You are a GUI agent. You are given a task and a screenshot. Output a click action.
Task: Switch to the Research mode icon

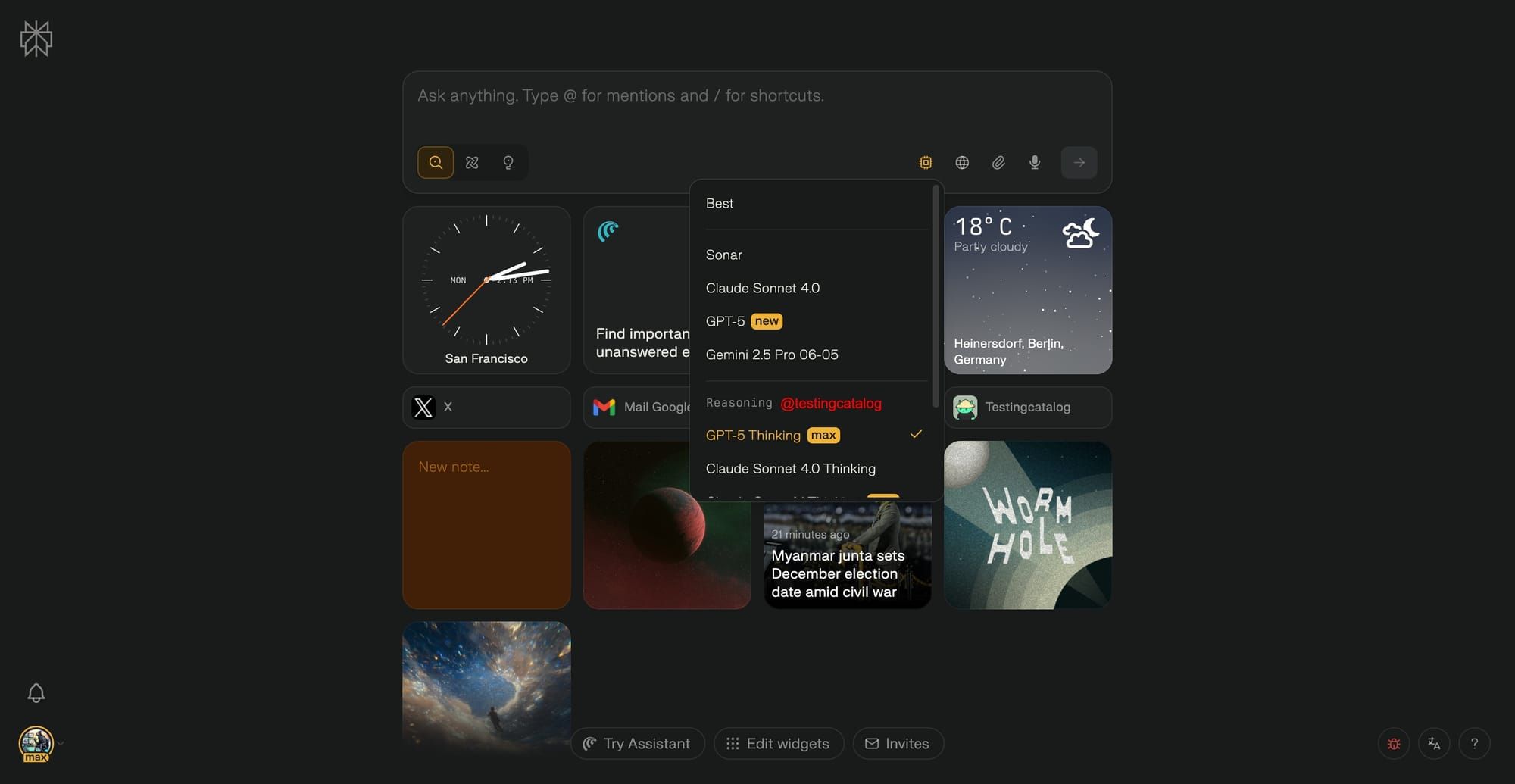point(472,162)
